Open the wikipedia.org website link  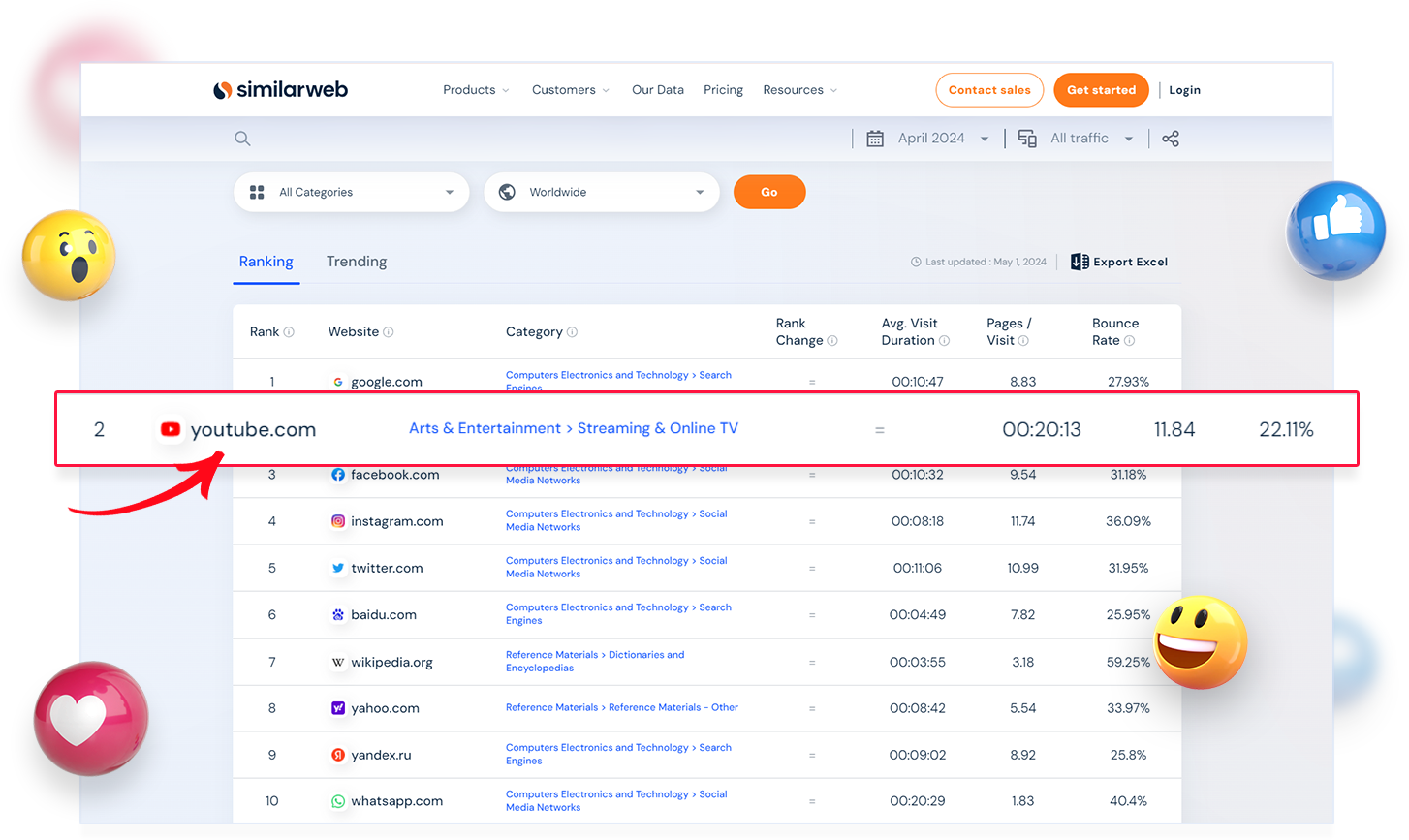pos(392,662)
